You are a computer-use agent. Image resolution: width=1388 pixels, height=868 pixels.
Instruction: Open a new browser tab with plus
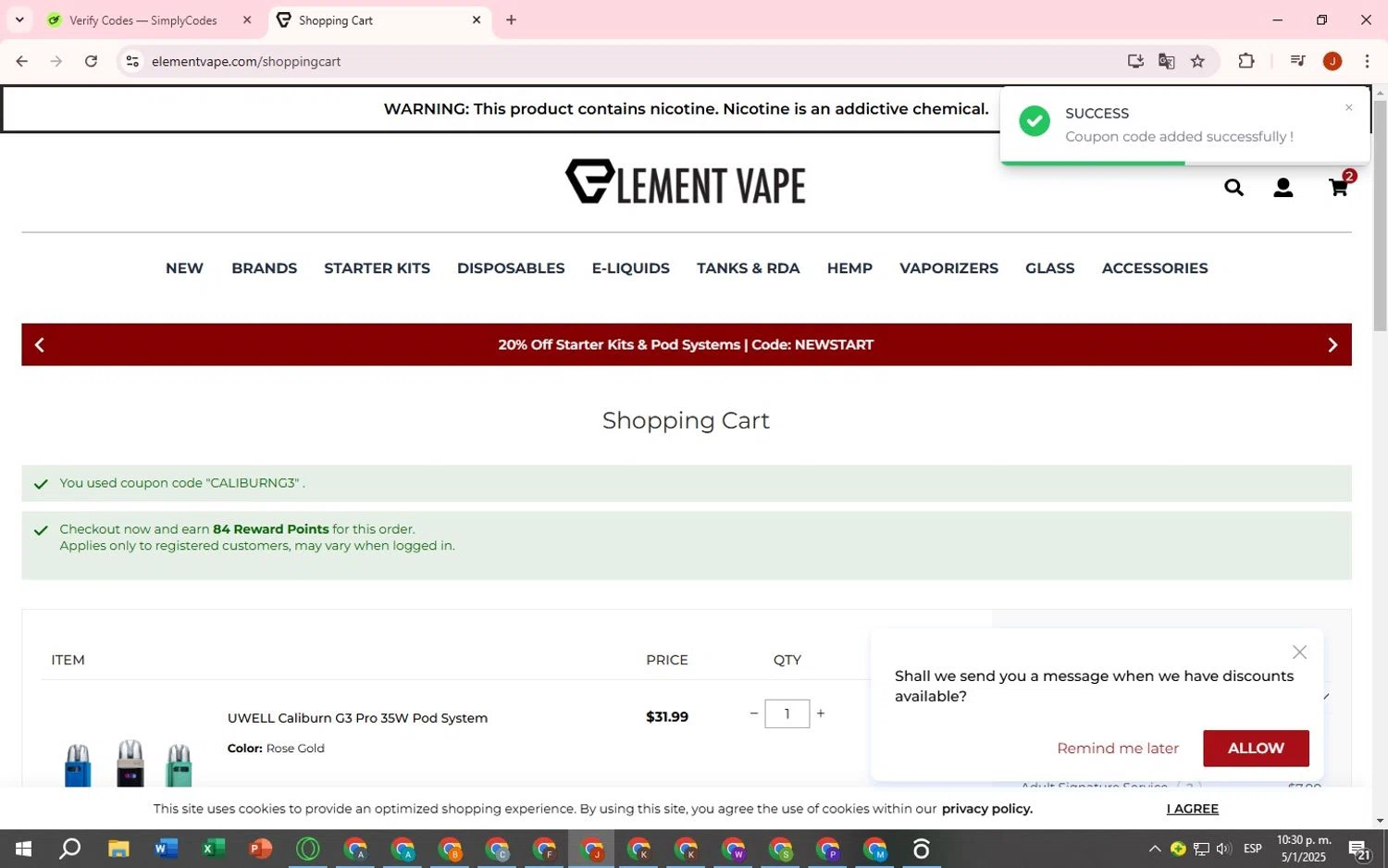[x=511, y=19]
